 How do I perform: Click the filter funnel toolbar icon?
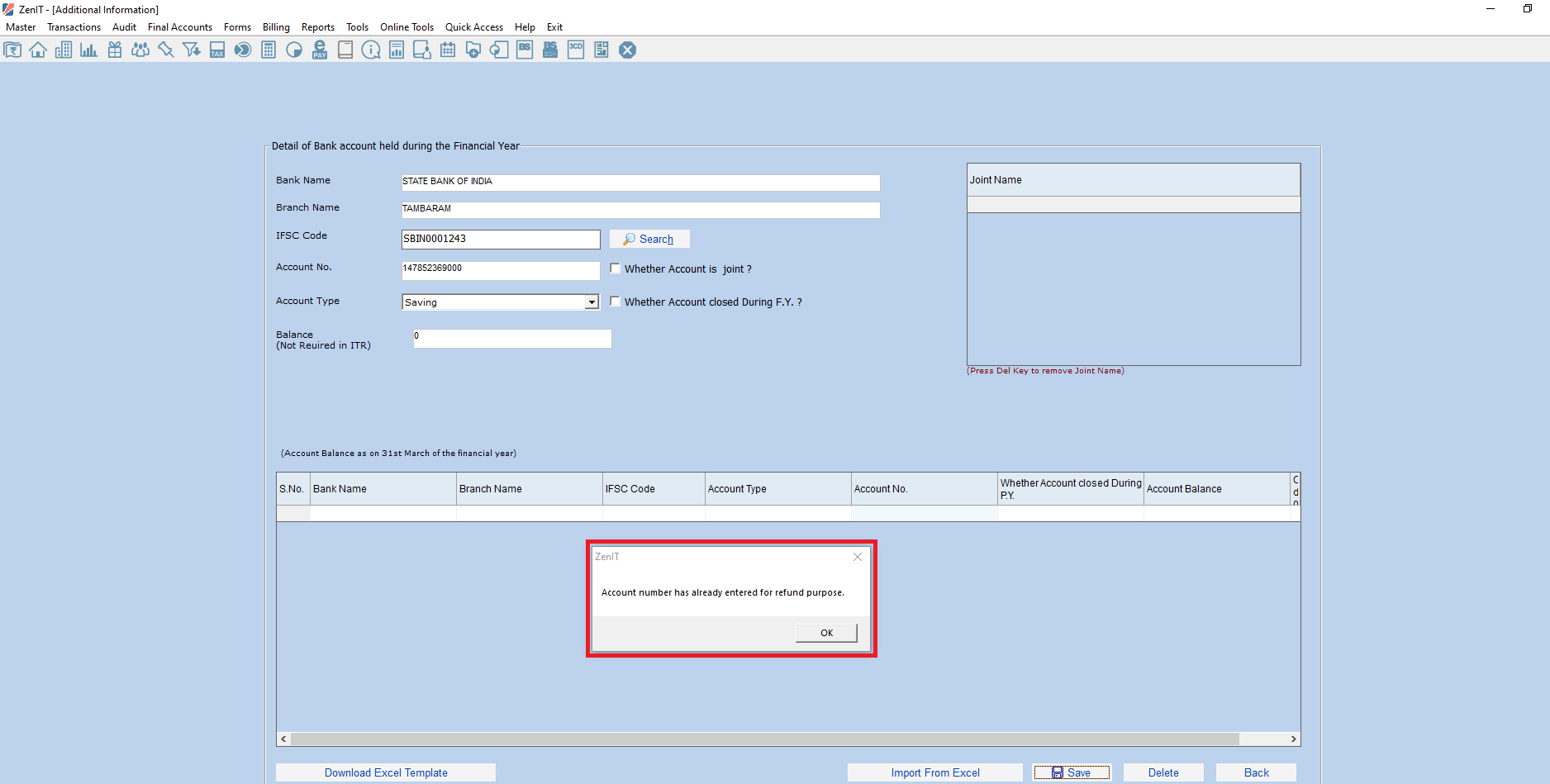pyautogui.click(x=192, y=50)
